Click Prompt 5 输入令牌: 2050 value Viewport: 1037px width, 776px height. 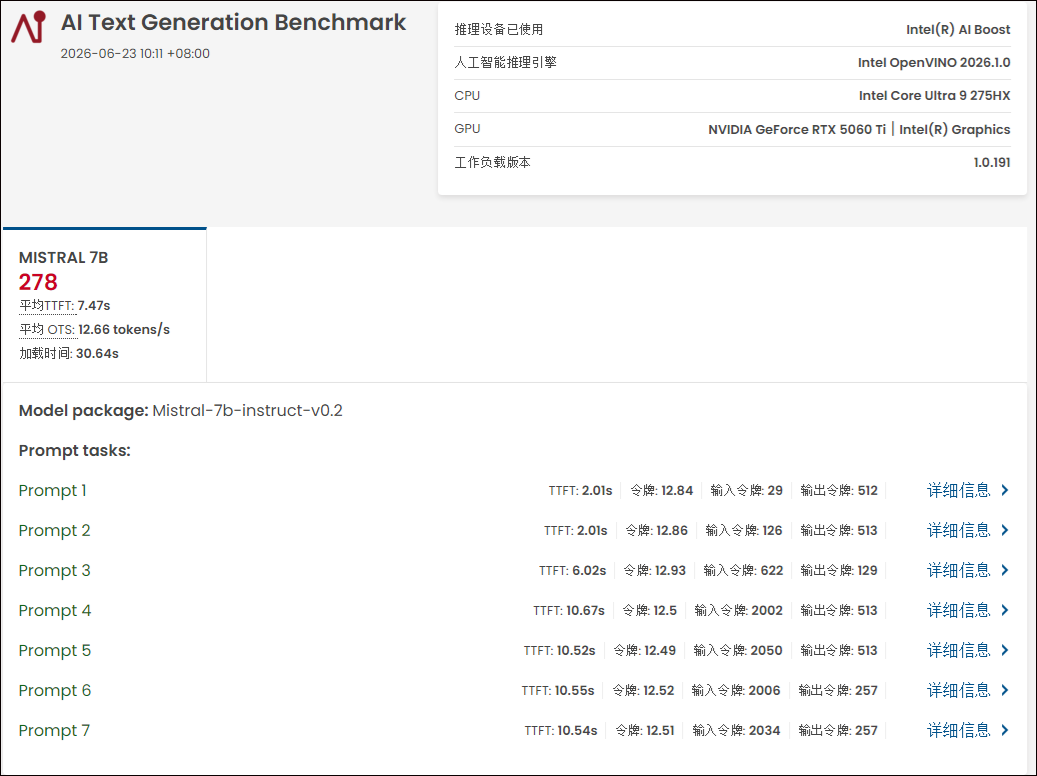738,651
